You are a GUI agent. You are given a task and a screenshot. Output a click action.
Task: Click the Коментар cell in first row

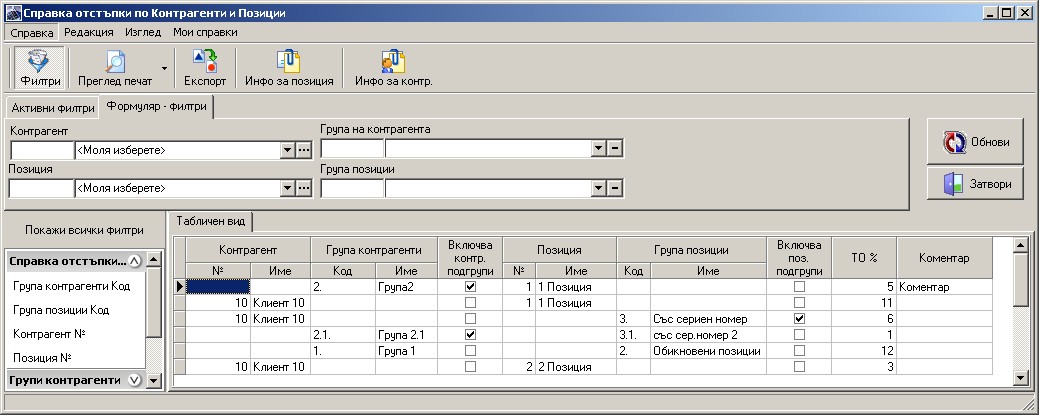(x=944, y=287)
